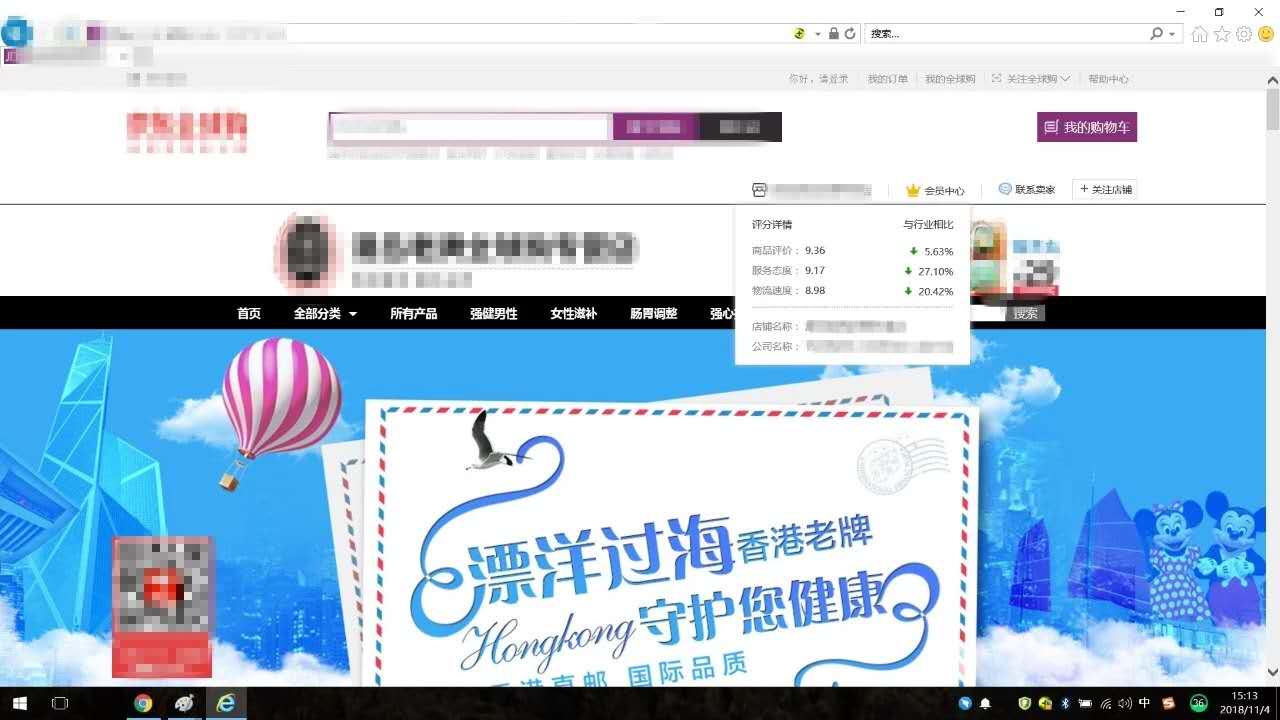Open the 关注全球购 chevron dropdown

1066,78
